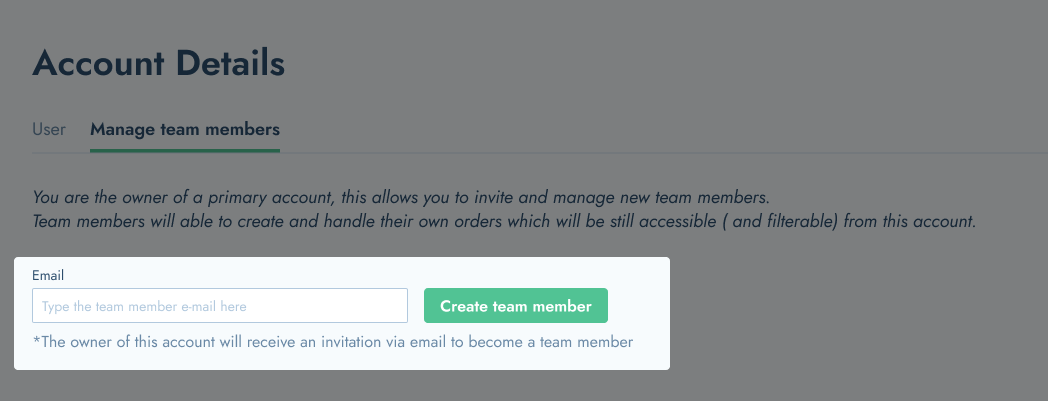Focus the team member e-mail input field

tap(220, 306)
